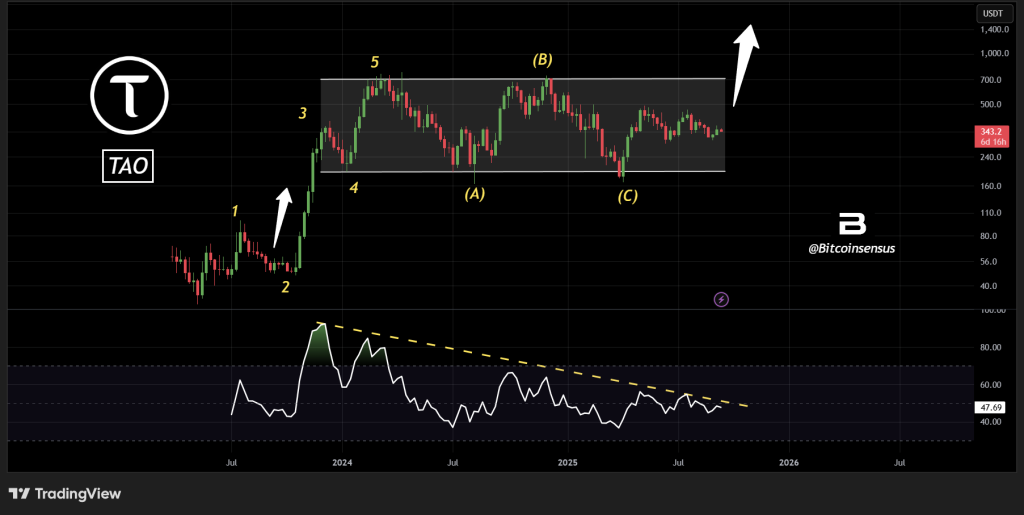Viewport: 1024px width, 515px height.
Task: Select the wave 5 label
Action: pos(376,60)
